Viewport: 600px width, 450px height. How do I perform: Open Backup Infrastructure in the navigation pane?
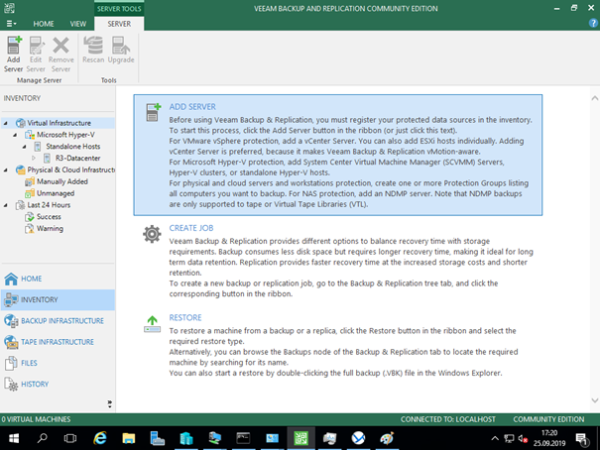click(61, 320)
